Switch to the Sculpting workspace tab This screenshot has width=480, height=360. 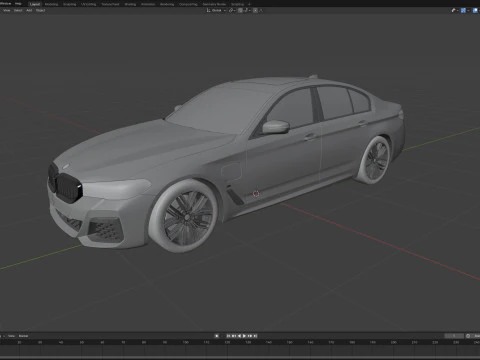pos(69,4)
